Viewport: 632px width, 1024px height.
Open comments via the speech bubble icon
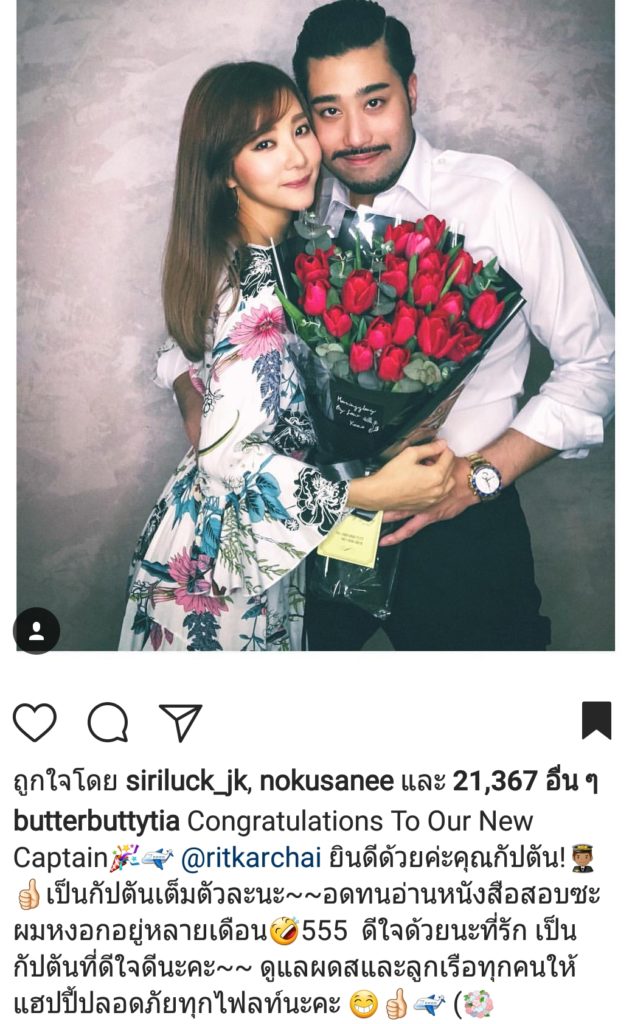[108, 722]
